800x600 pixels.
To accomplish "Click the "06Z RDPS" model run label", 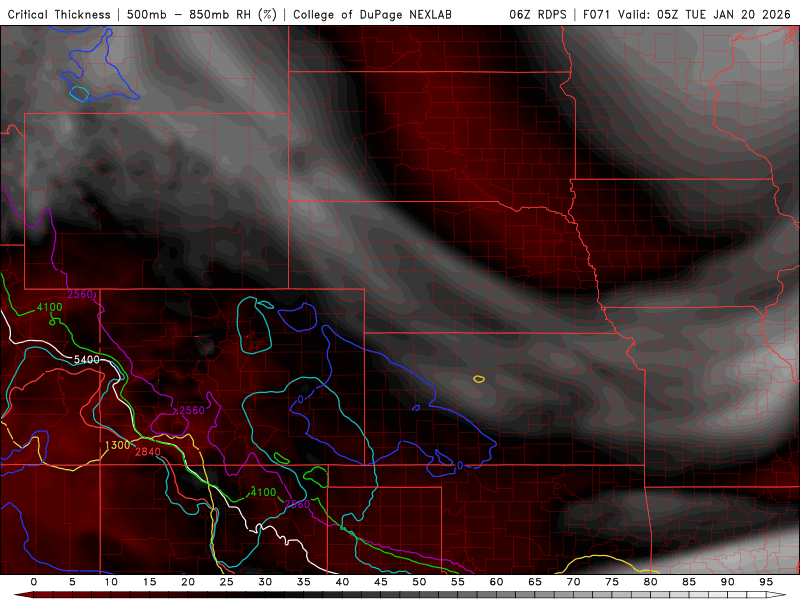I will point(538,15).
